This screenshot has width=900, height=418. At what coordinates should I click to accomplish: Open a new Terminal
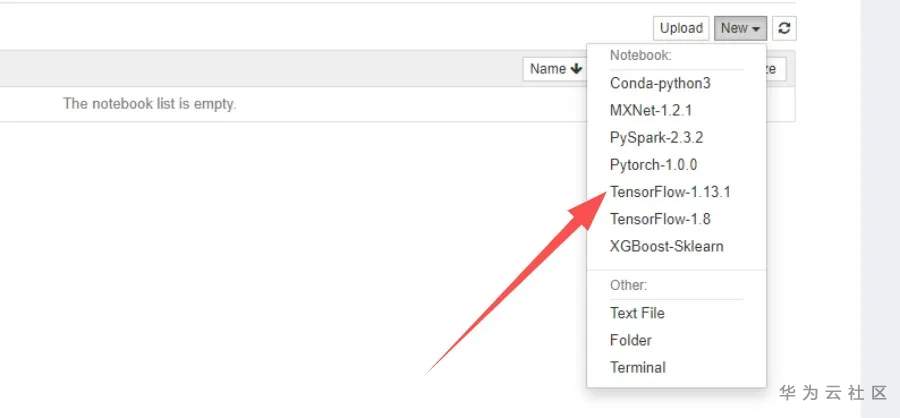click(x=637, y=367)
